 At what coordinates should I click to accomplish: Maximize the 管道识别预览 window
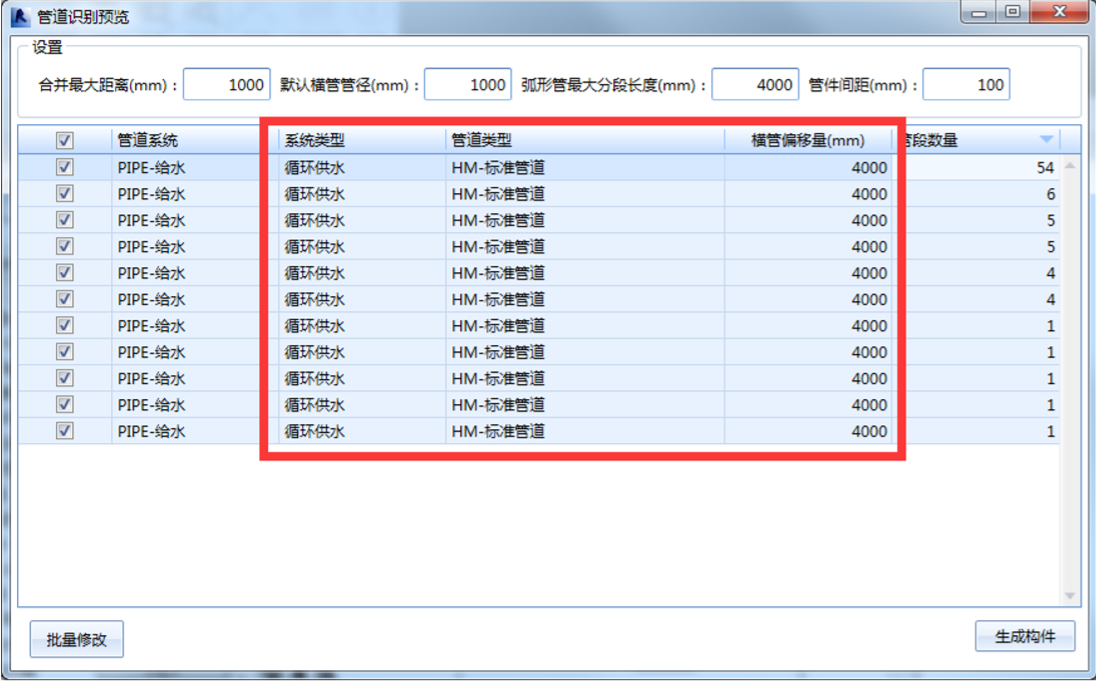pos(1012,12)
